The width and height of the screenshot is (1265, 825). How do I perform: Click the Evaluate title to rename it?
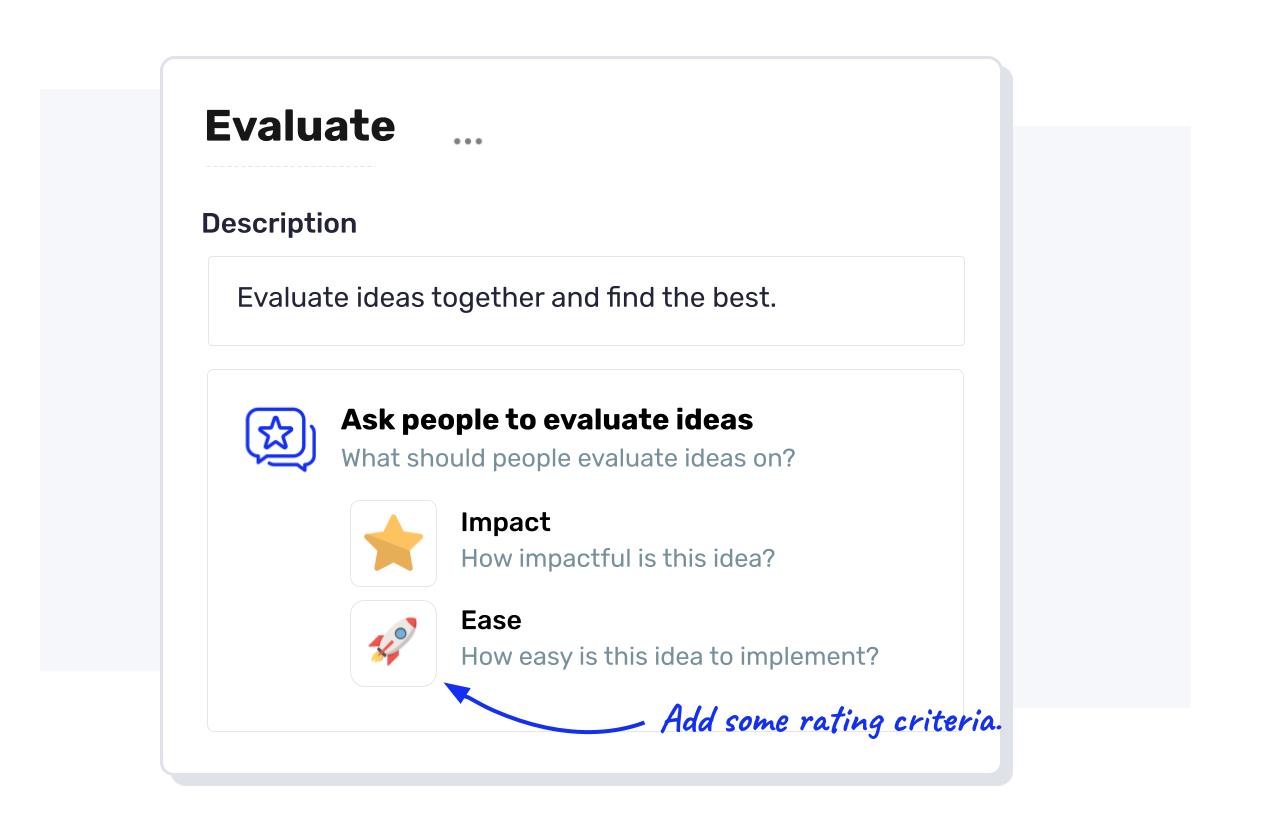[x=299, y=126]
